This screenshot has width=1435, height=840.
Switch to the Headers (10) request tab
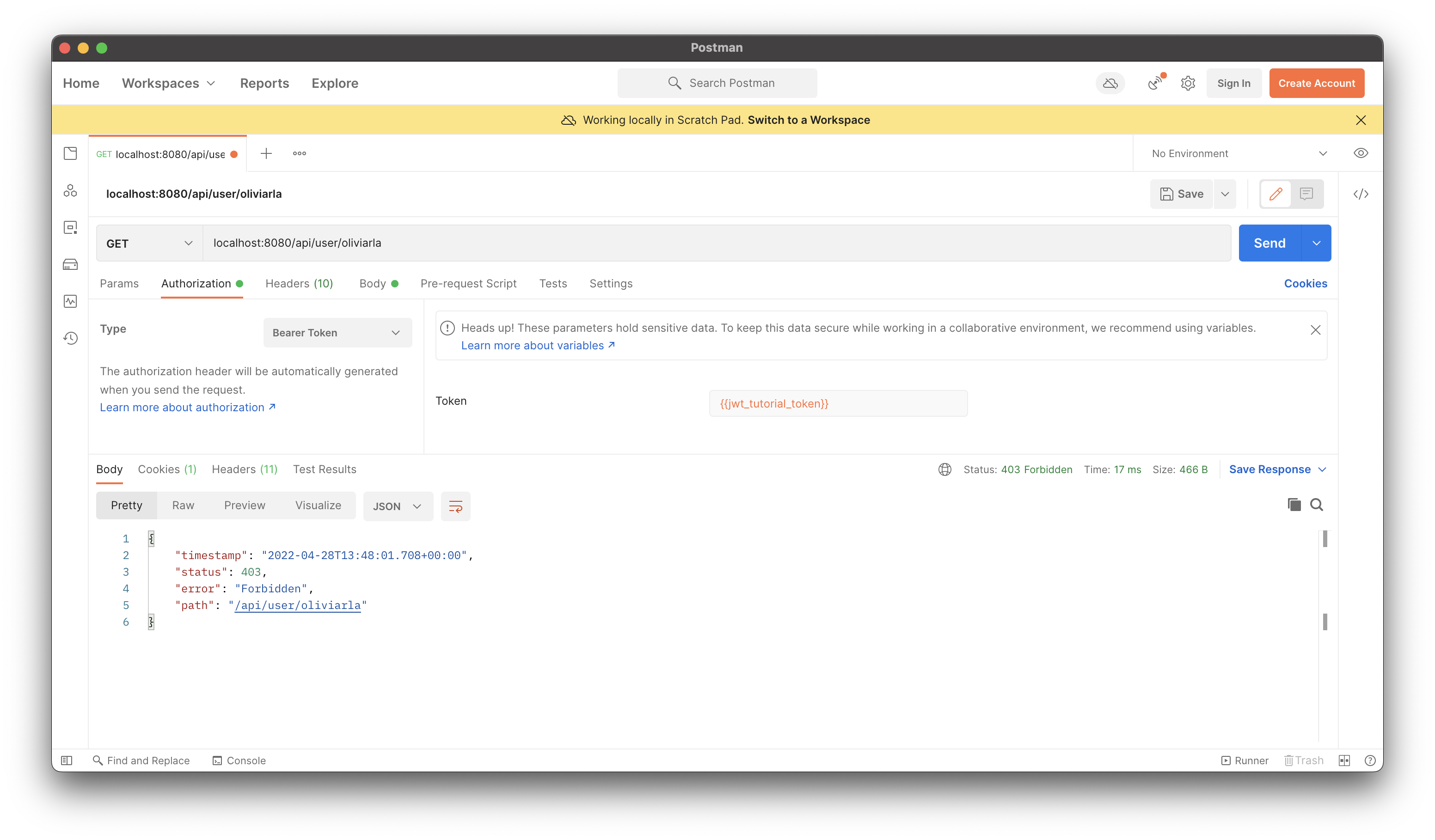click(299, 283)
